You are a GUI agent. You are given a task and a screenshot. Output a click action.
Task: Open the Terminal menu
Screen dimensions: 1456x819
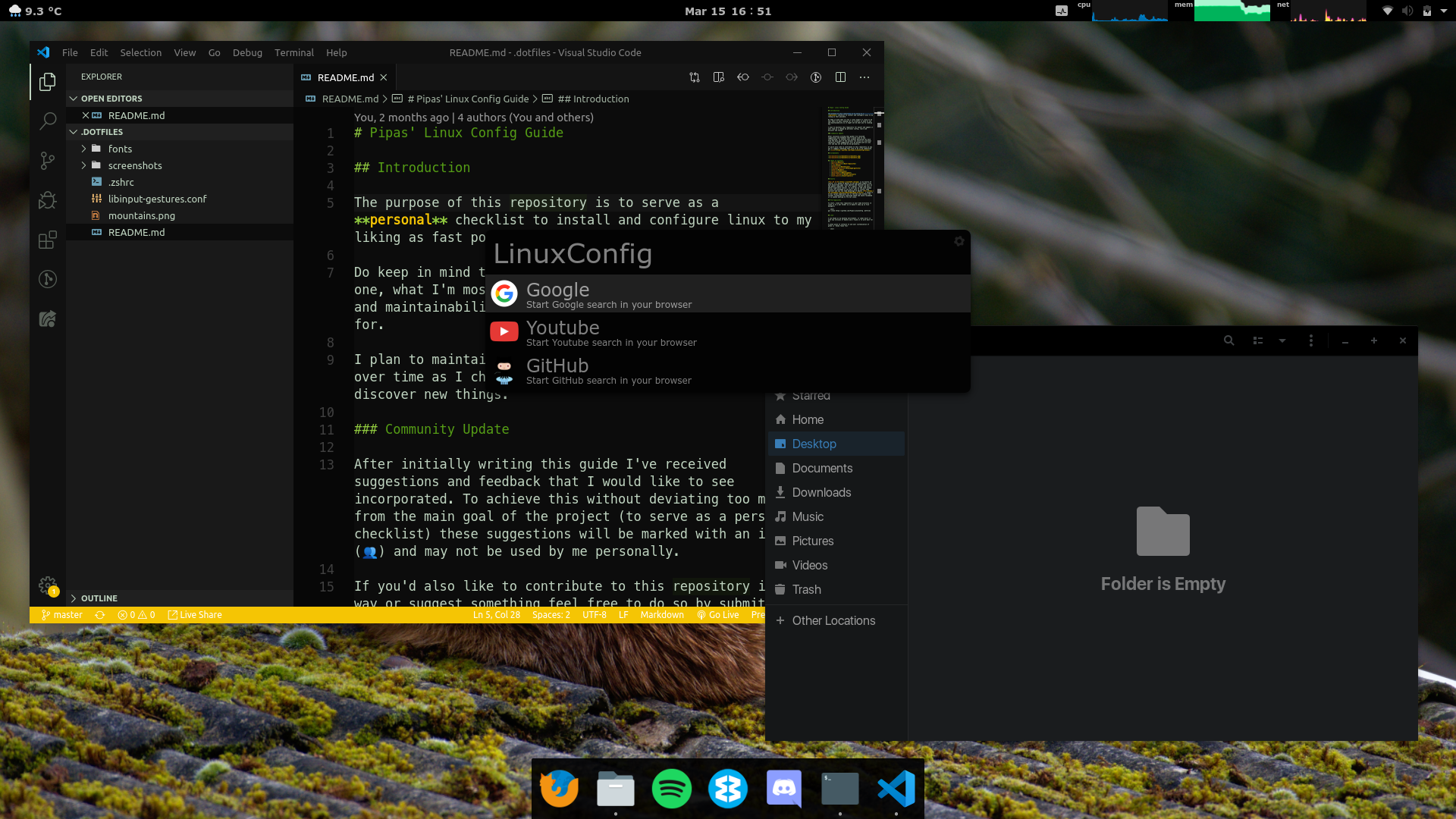click(x=293, y=52)
